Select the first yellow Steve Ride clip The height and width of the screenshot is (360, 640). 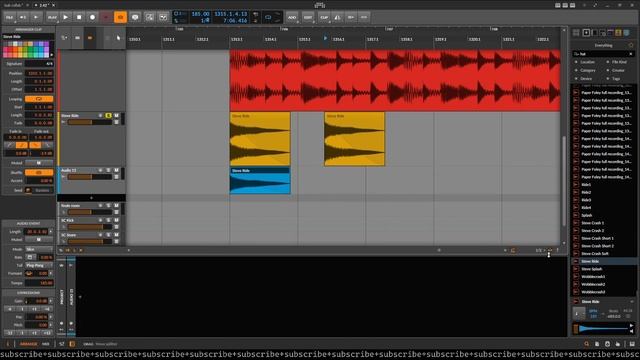[x=260, y=139]
